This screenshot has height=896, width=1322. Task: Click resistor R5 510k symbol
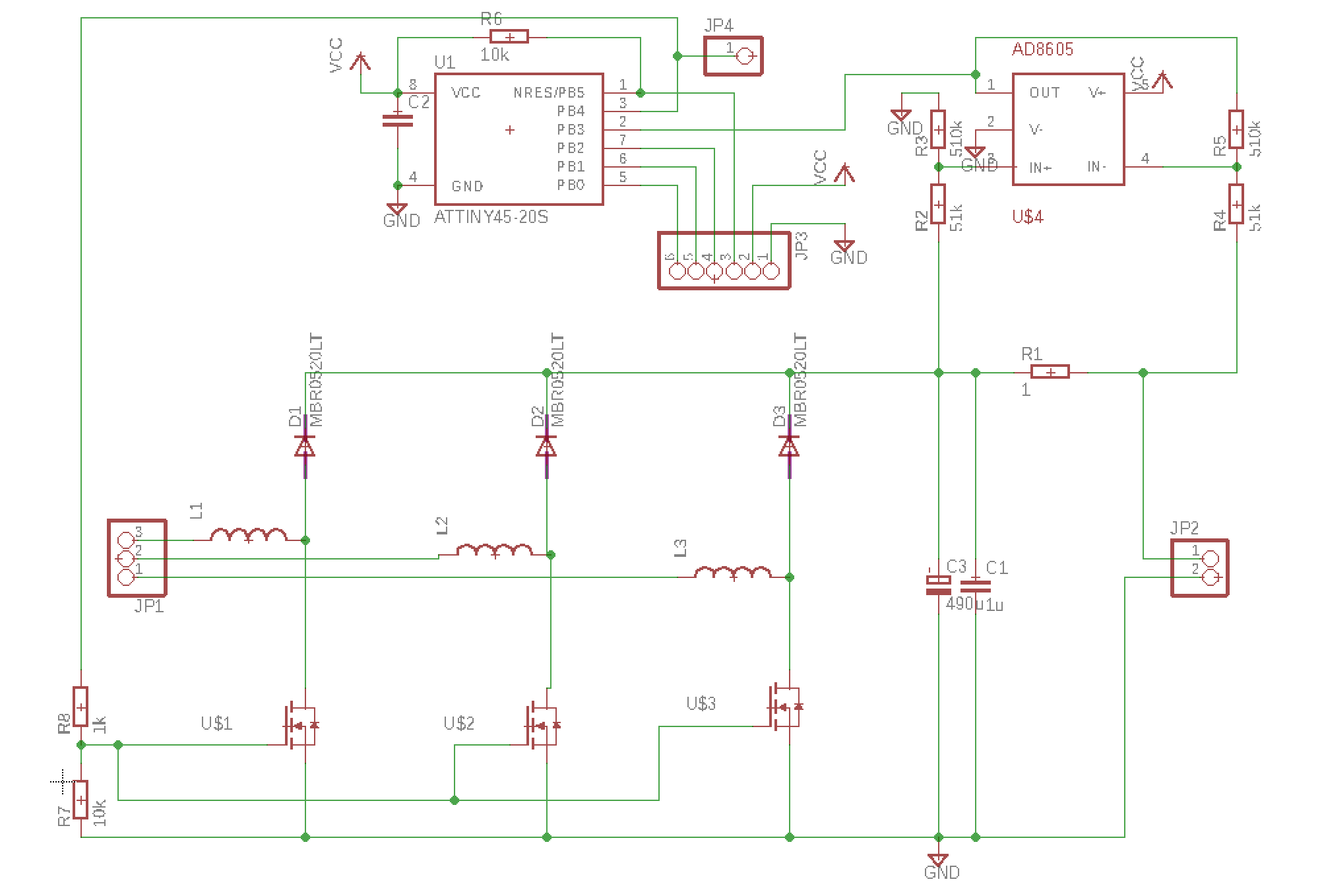coord(1236,129)
